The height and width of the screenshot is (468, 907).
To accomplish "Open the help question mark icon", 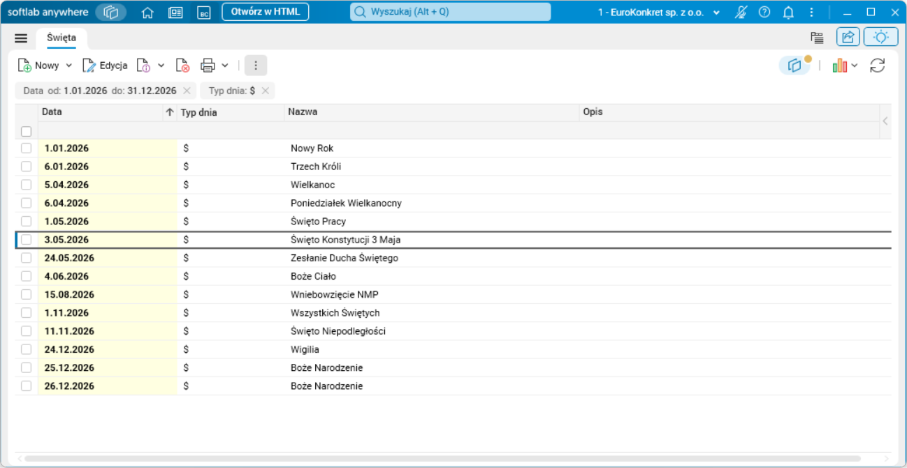I will point(764,12).
